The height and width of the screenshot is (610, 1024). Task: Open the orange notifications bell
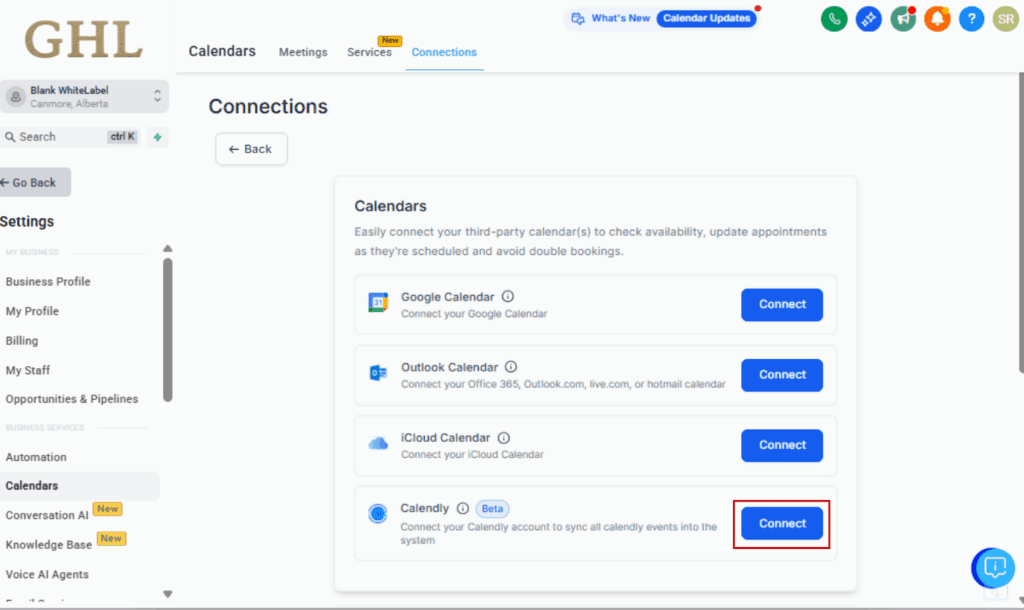pos(937,19)
